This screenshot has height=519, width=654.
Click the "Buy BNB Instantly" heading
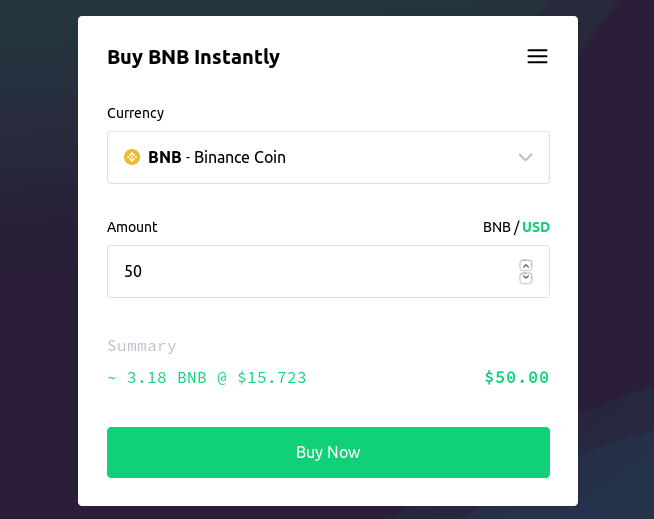click(193, 57)
